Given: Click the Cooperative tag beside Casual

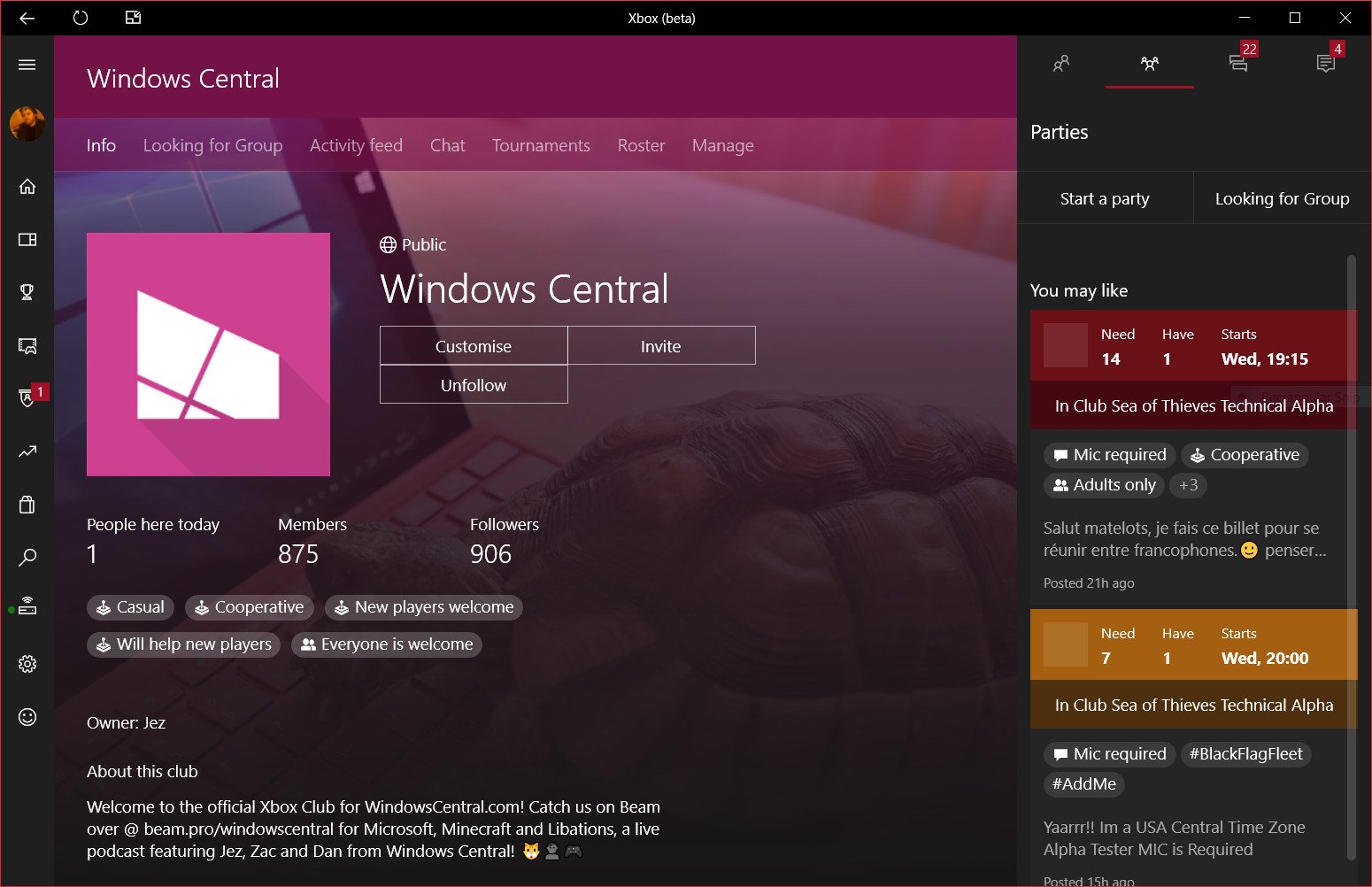Looking at the screenshot, I should tap(250, 607).
